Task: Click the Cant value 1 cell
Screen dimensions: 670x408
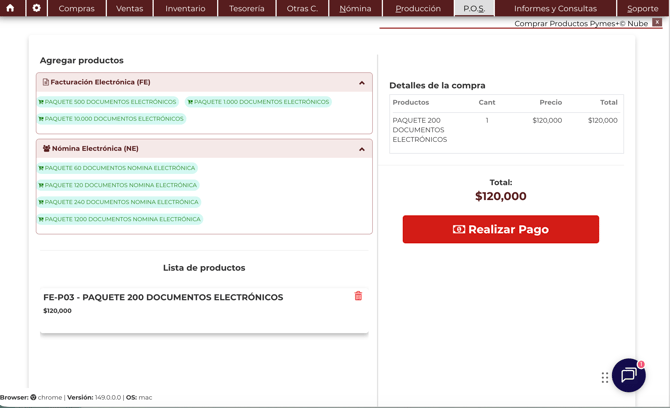Action: 487,120
